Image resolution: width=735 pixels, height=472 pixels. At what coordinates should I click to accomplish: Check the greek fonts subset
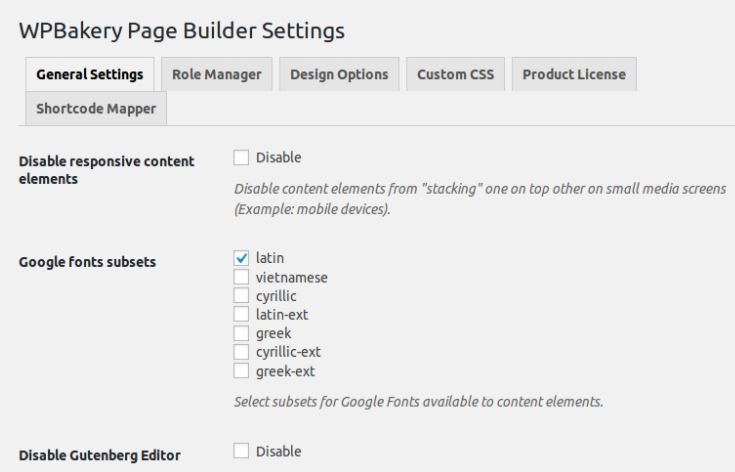(241, 333)
